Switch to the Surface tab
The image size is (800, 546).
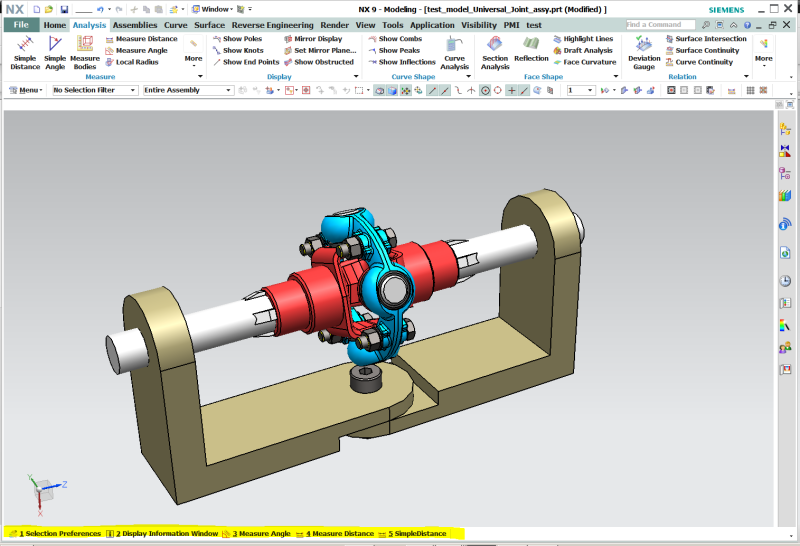tap(209, 25)
